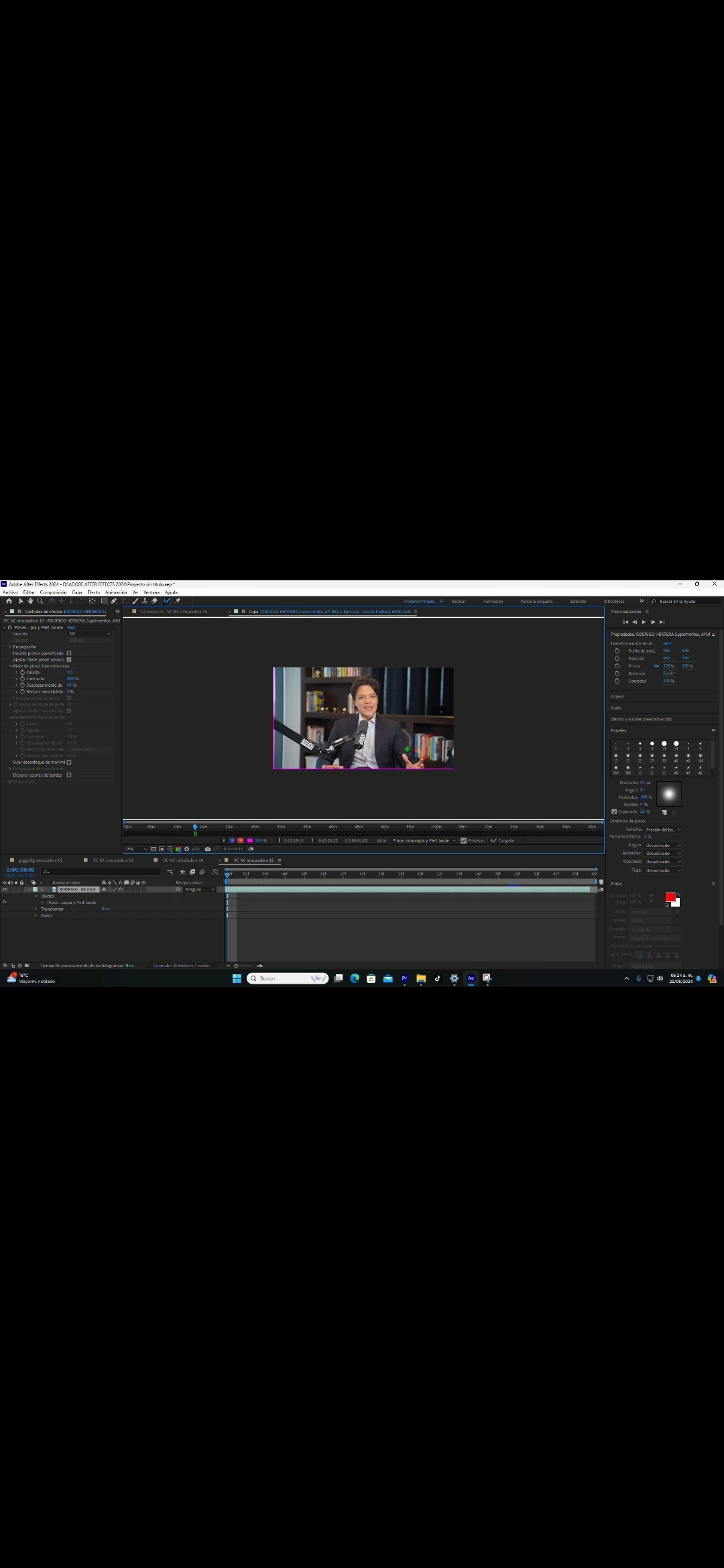Open the Ángulo Desactivado dropdown
Screen dimensions: 724x1568
[x=663, y=846]
